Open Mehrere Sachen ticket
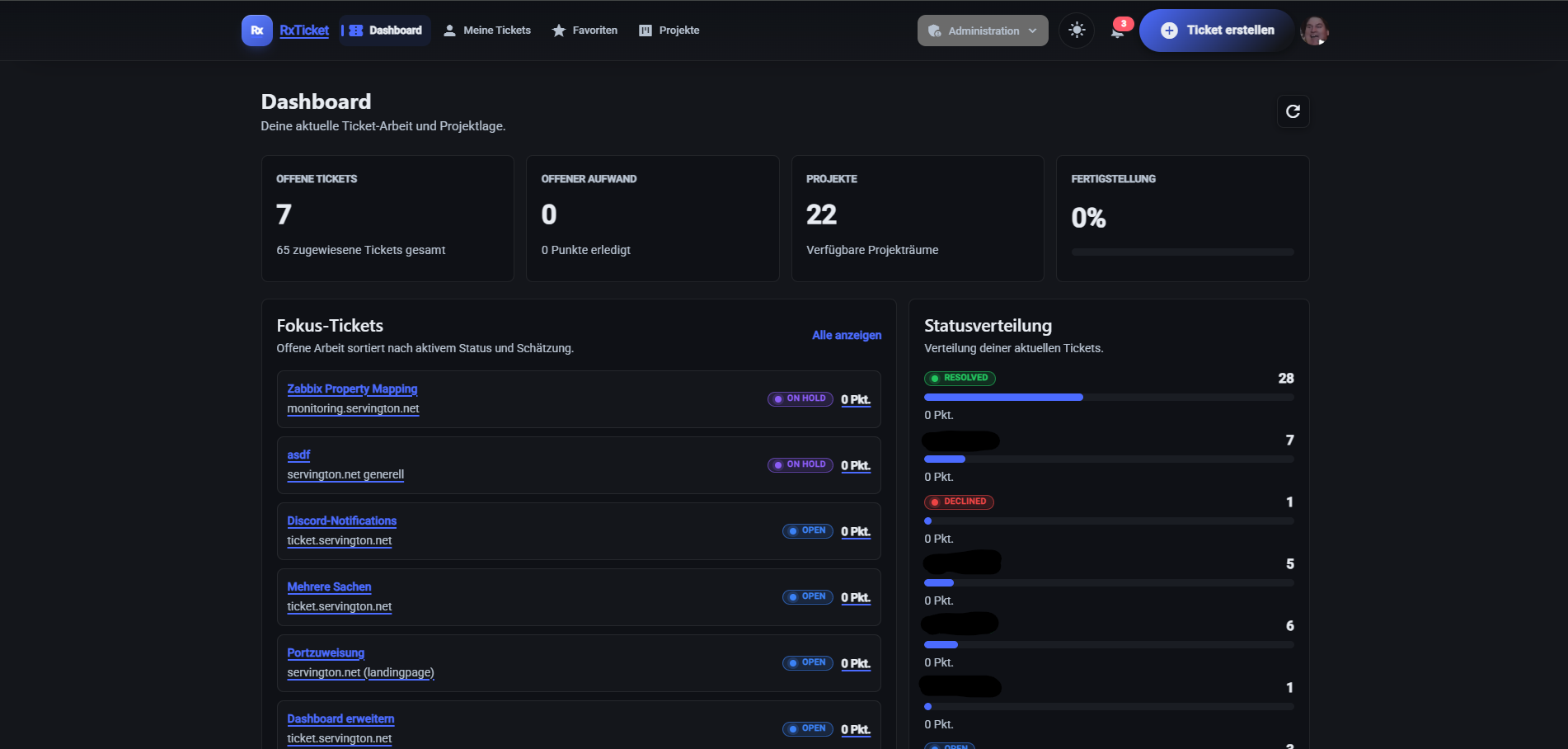Viewport: 1568px width, 749px height. pos(329,586)
